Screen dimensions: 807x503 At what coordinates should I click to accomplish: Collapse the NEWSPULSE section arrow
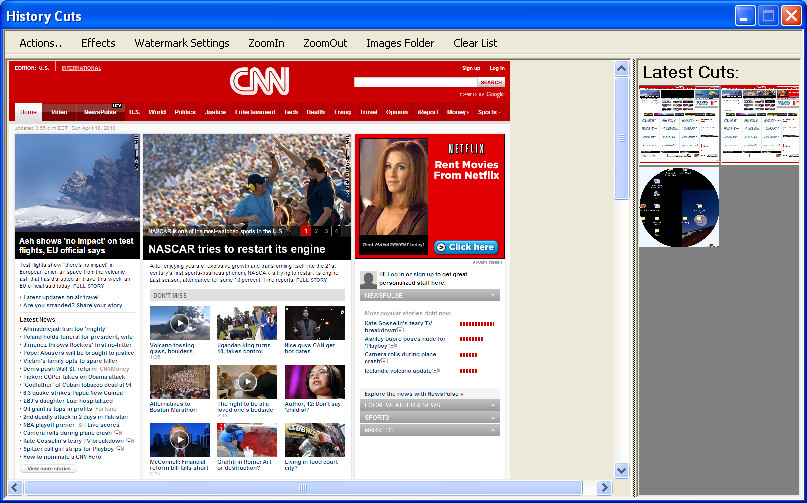coord(493,296)
